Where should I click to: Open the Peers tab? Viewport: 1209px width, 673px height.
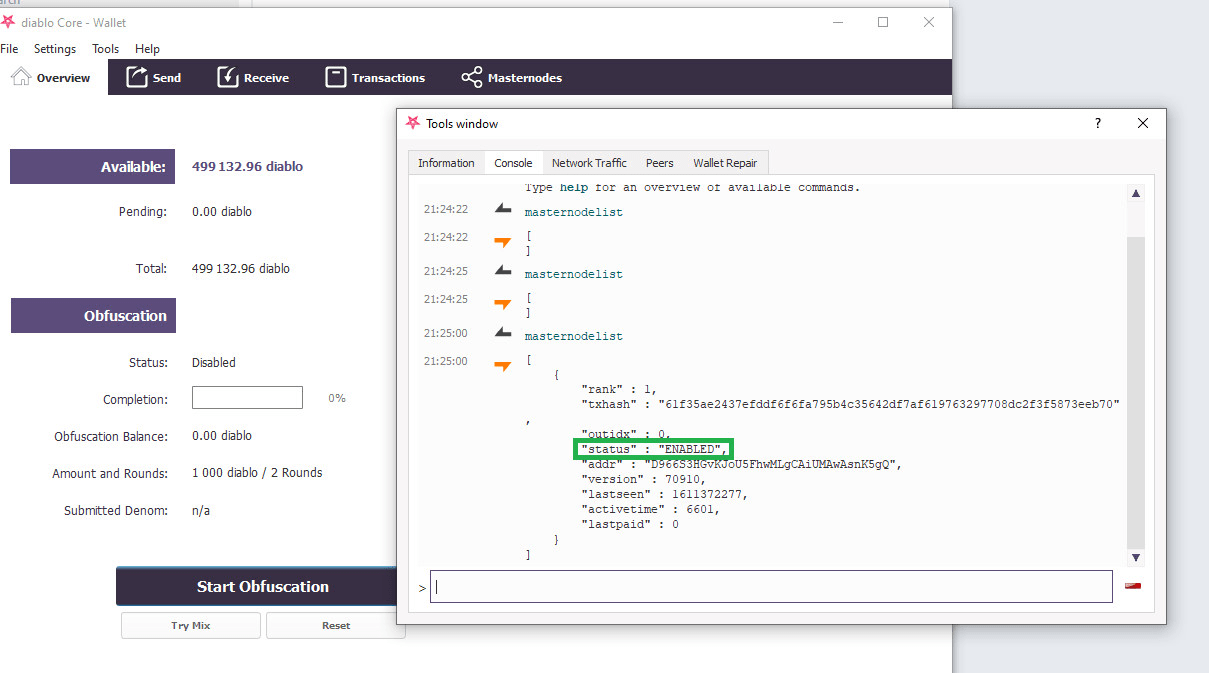tap(659, 163)
